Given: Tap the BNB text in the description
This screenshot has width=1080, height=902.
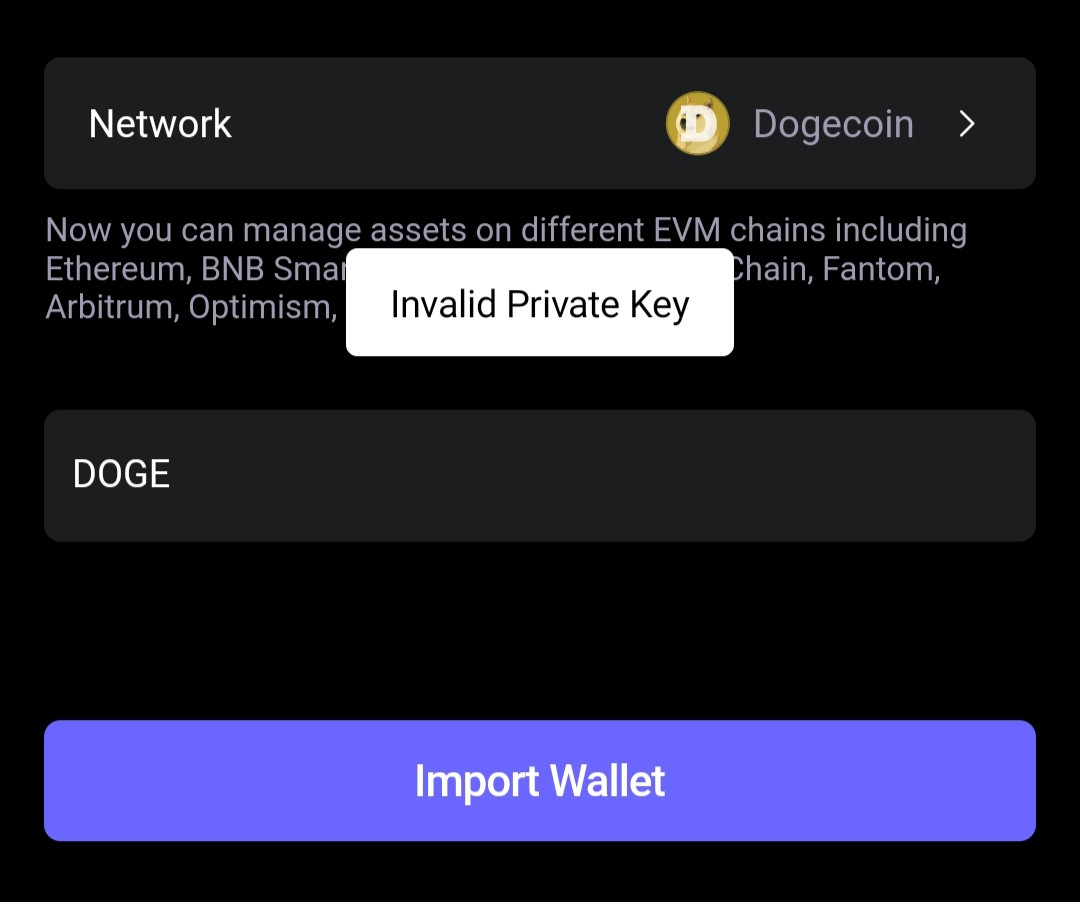Looking at the screenshot, I should tap(233, 269).
